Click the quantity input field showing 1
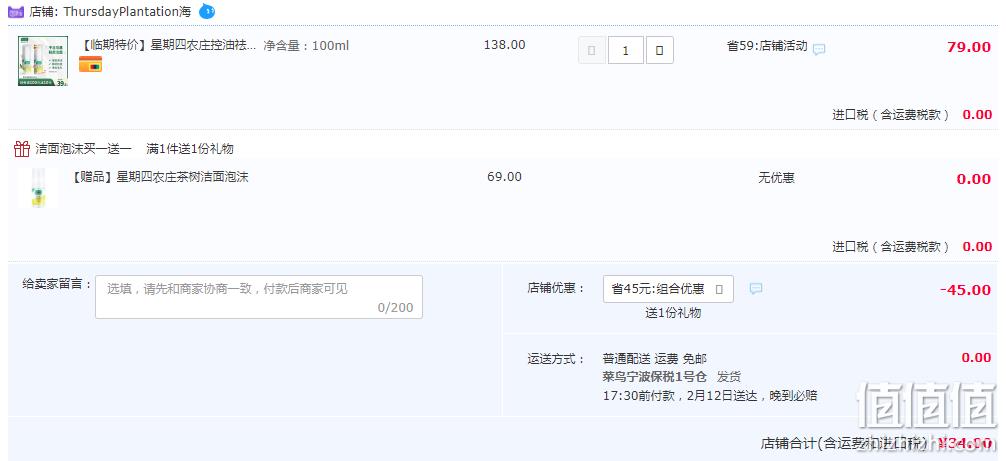 (626, 50)
